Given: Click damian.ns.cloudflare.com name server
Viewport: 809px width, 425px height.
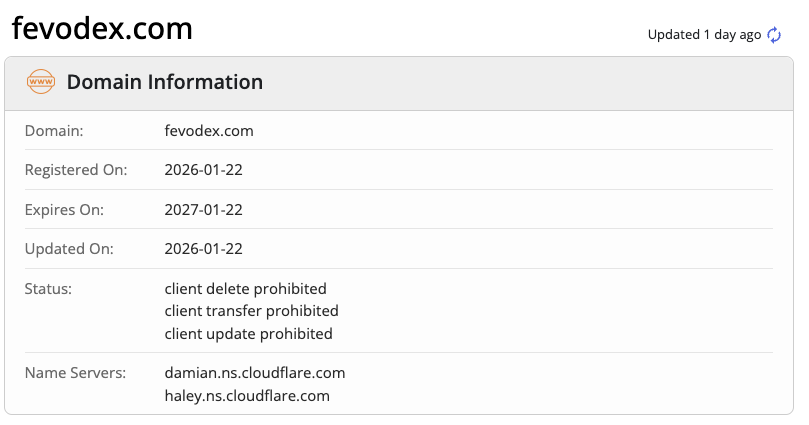Looking at the screenshot, I should pos(255,373).
